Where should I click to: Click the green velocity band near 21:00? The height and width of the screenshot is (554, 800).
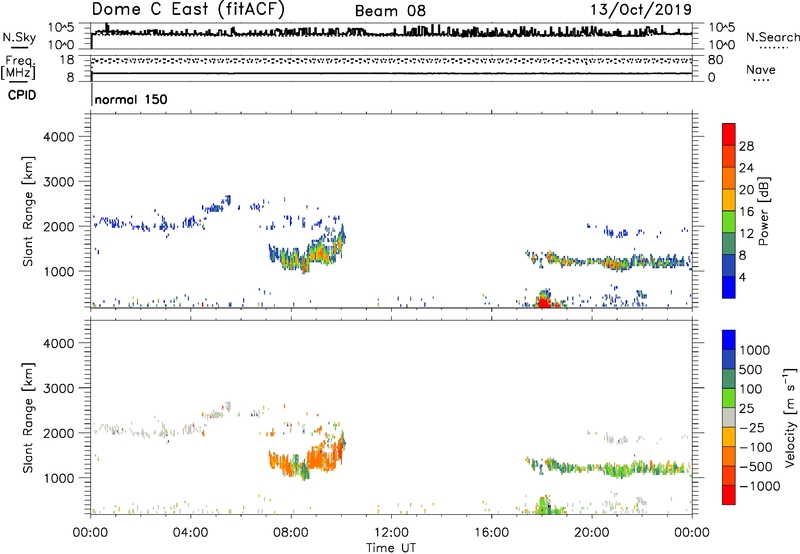pyautogui.click(x=618, y=469)
